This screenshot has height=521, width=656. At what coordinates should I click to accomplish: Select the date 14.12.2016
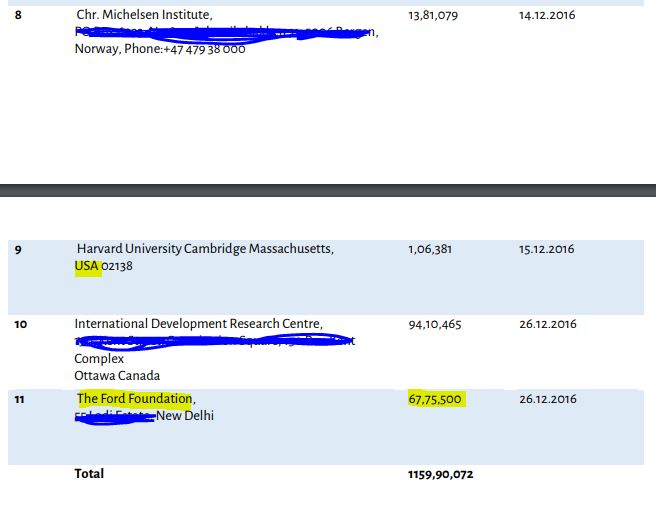click(547, 15)
